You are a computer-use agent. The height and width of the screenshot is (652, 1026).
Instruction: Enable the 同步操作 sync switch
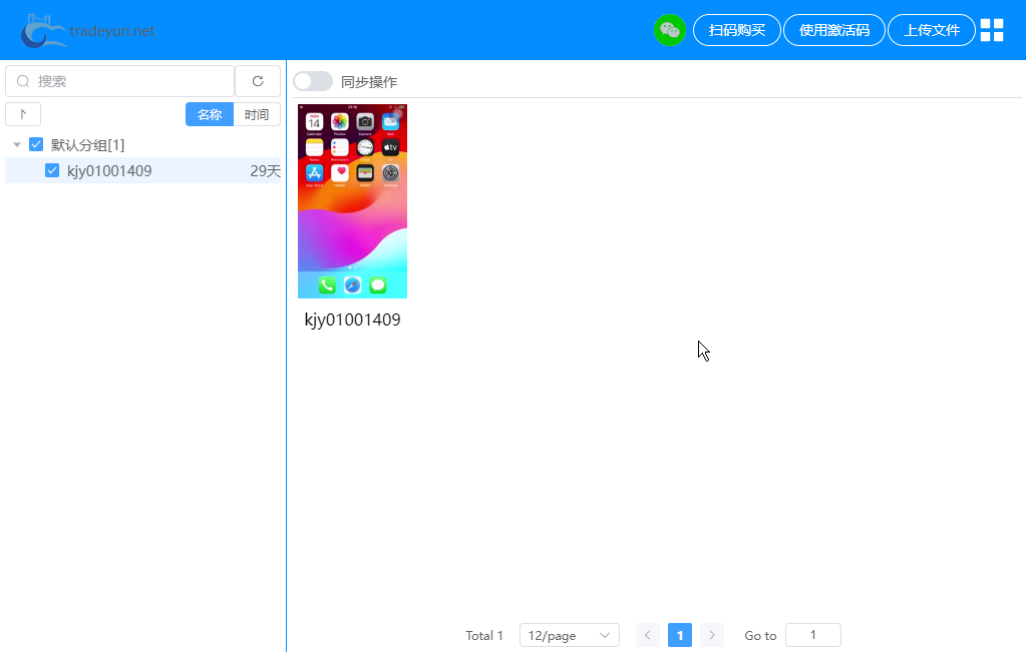tap(312, 81)
